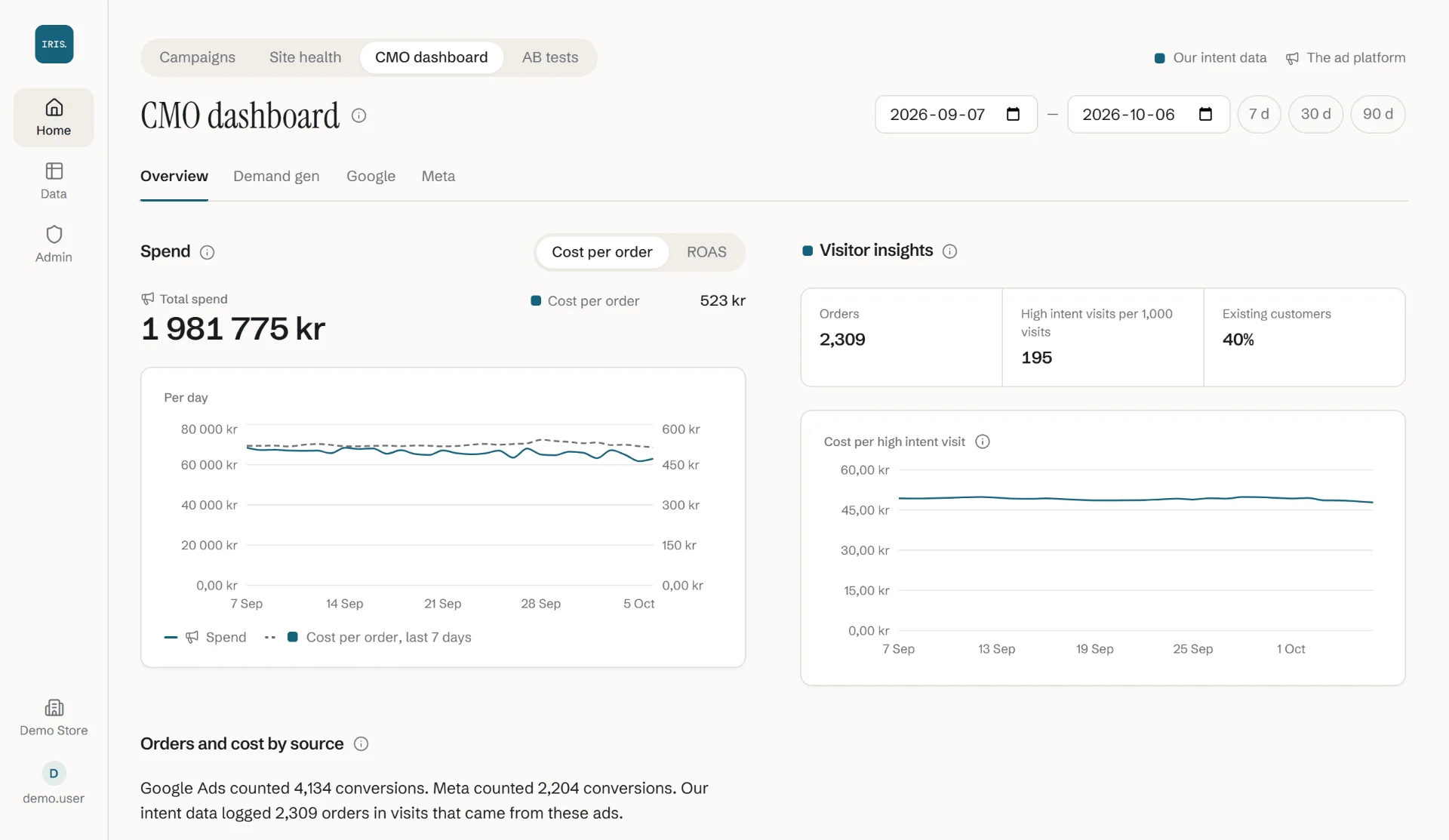
Task: Switch to the Site health tab
Action: point(305,57)
